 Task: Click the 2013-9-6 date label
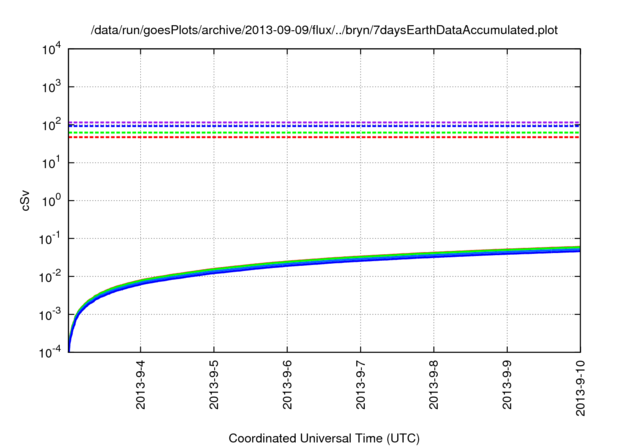tap(287, 385)
